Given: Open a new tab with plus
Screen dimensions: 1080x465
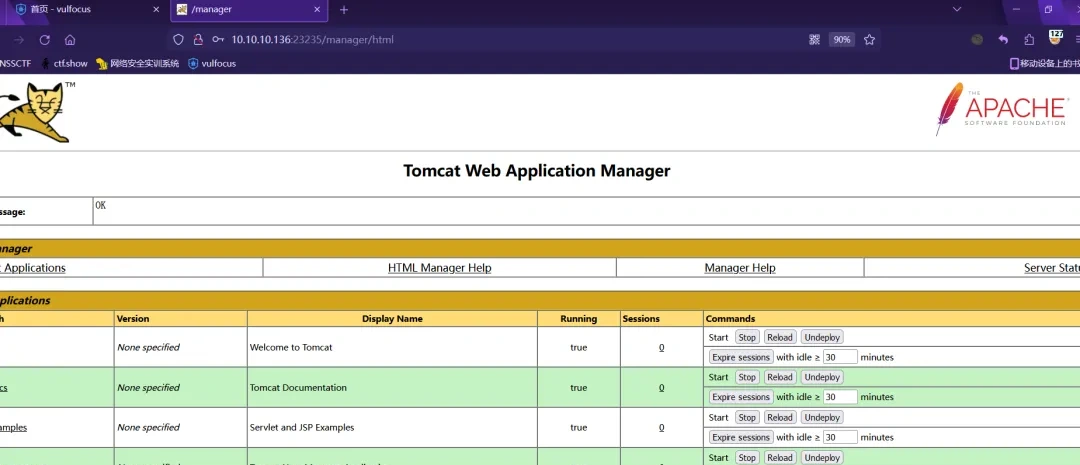Looking at the screenshot, I should click(344, 10).
